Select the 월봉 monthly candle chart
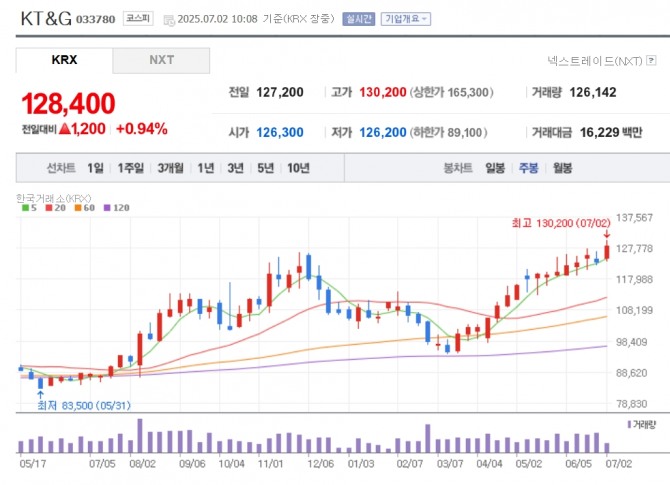 coord(562,168)
